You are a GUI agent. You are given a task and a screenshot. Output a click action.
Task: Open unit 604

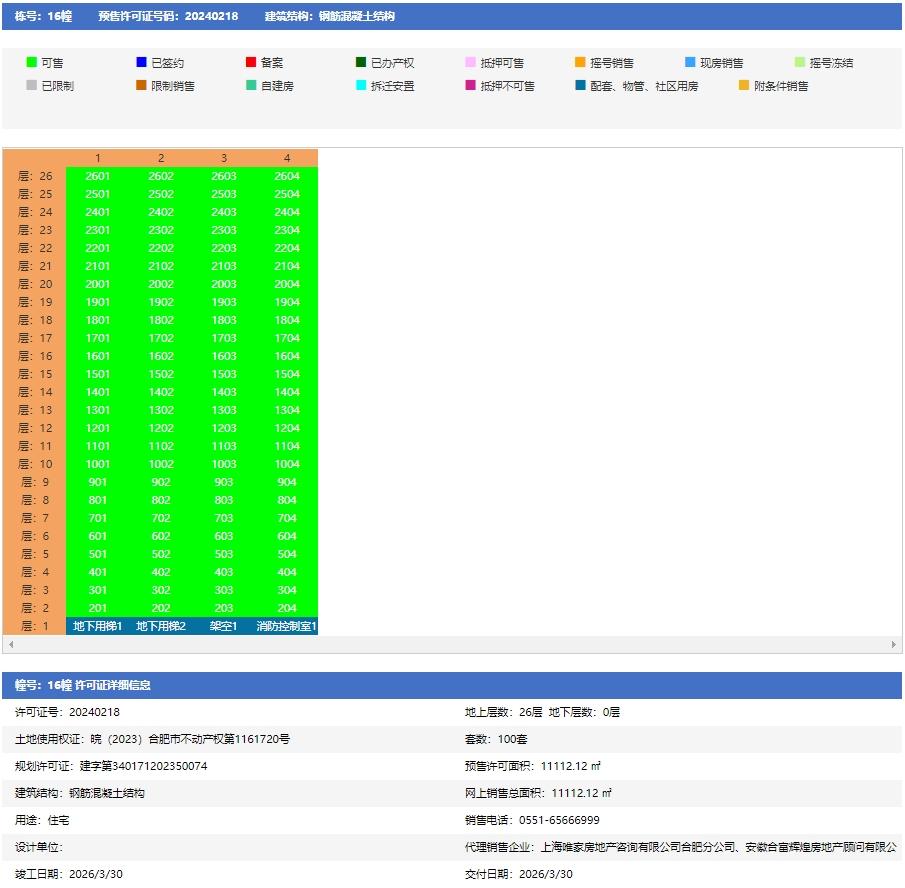[x=287, y=536]
